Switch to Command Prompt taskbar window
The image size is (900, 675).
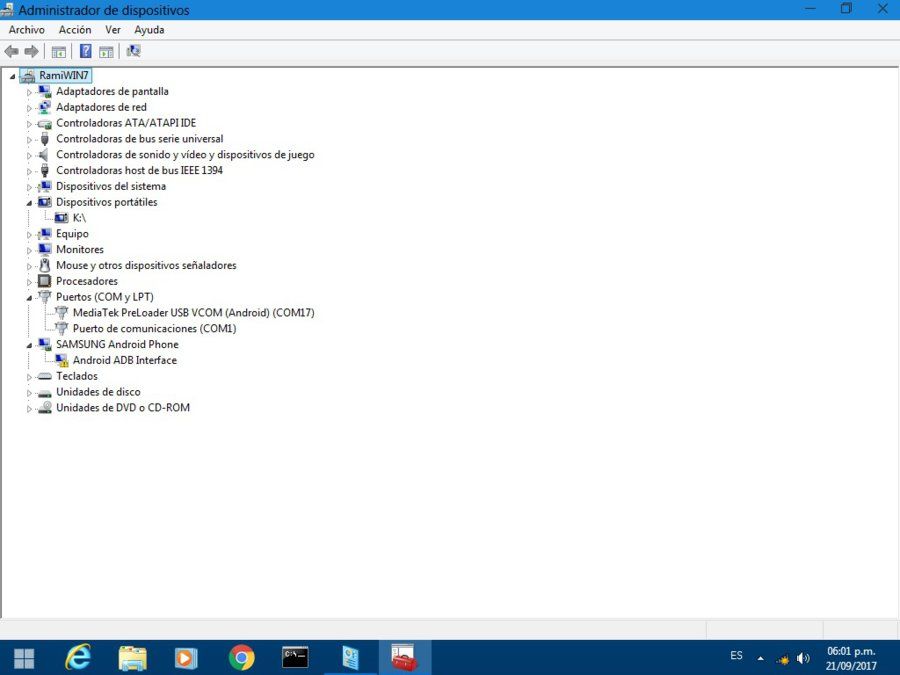[296, 658]
